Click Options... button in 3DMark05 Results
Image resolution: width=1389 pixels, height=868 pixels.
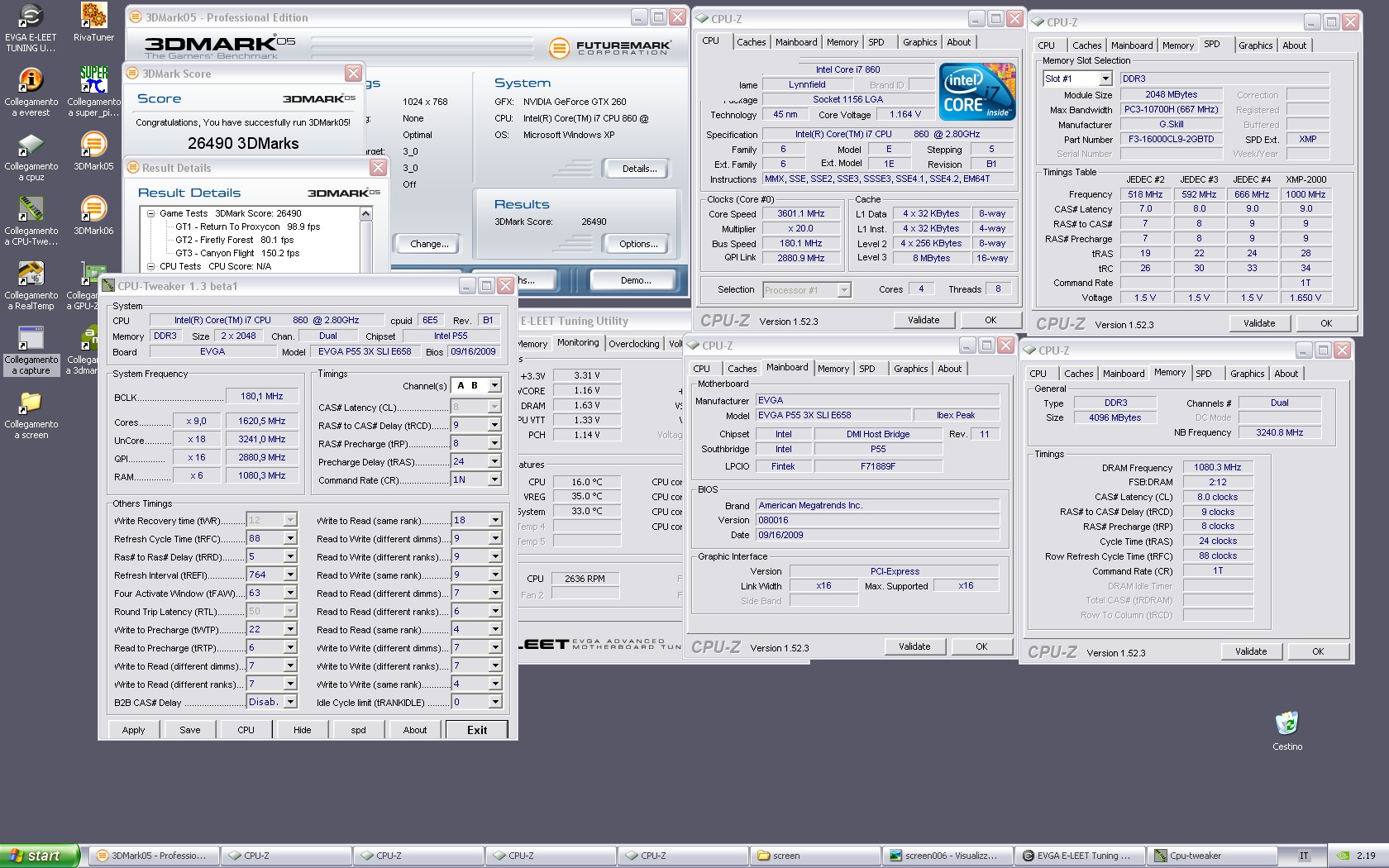pyautogui.click(x=638, y=244)
